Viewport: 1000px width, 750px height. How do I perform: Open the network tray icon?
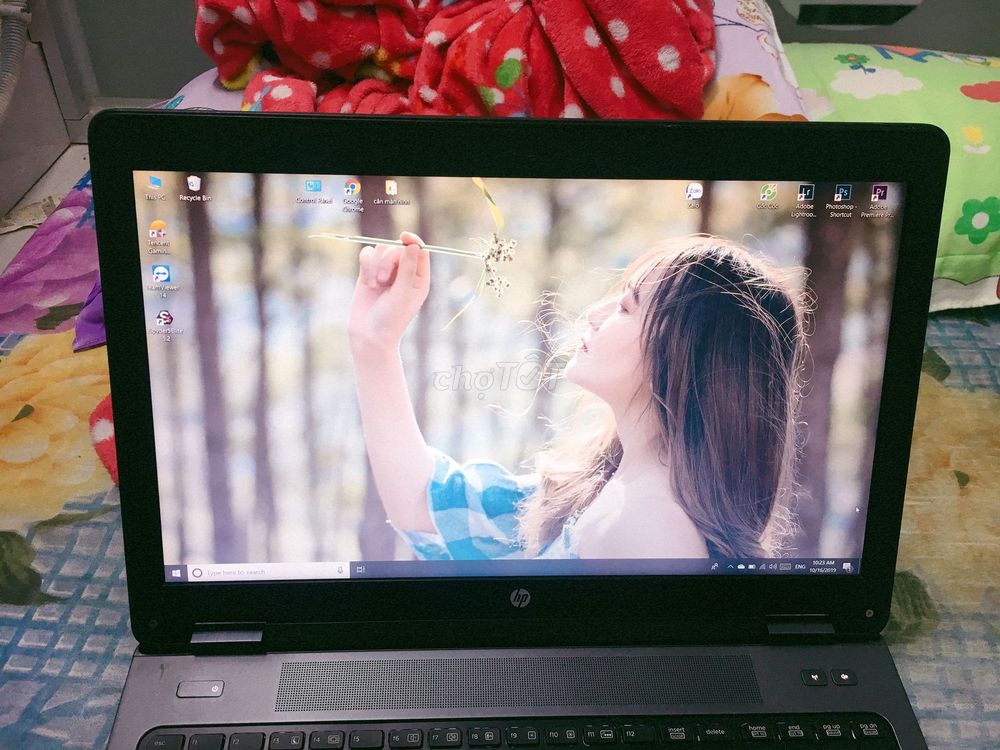point(763,566)
